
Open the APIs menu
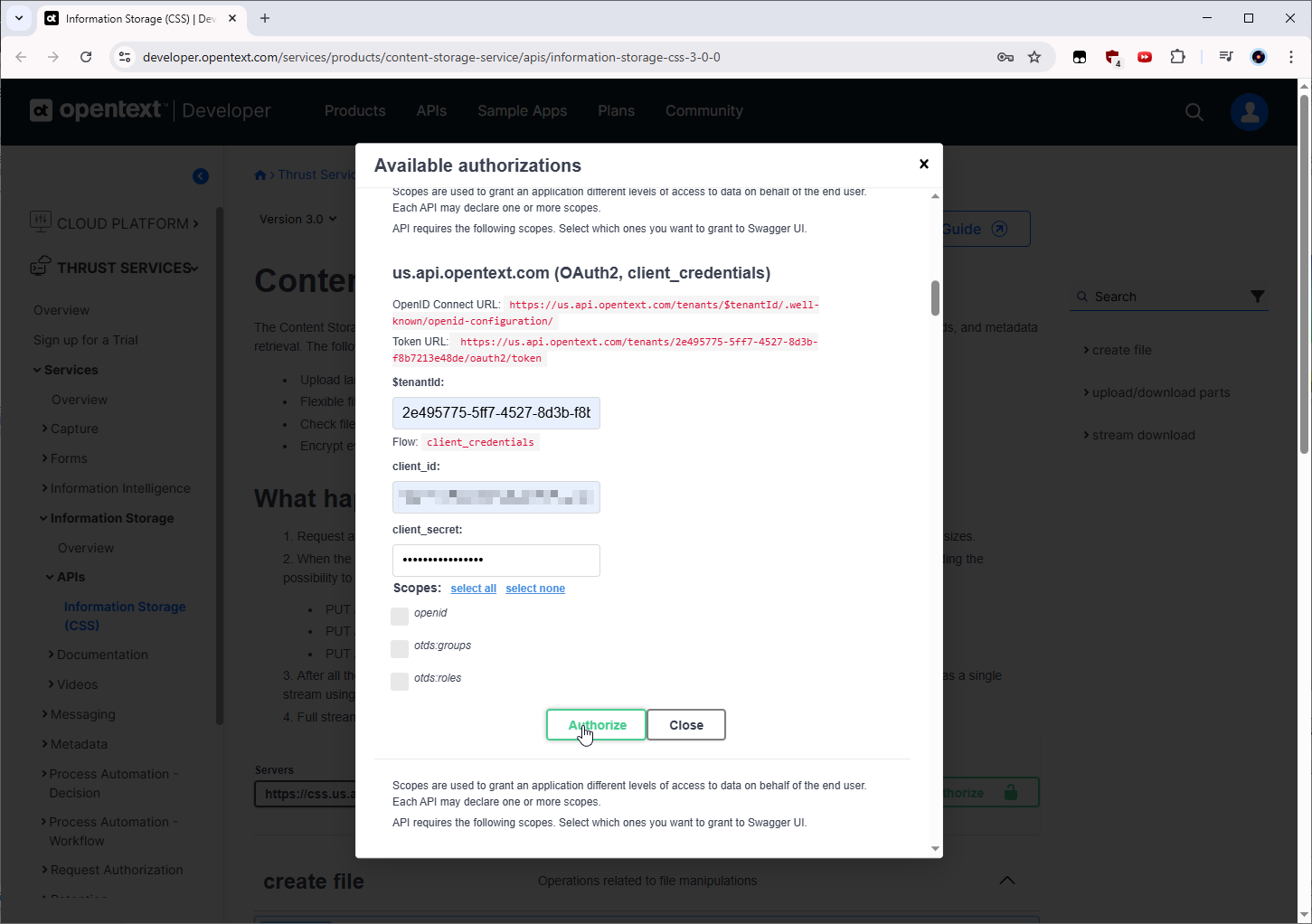431,111
